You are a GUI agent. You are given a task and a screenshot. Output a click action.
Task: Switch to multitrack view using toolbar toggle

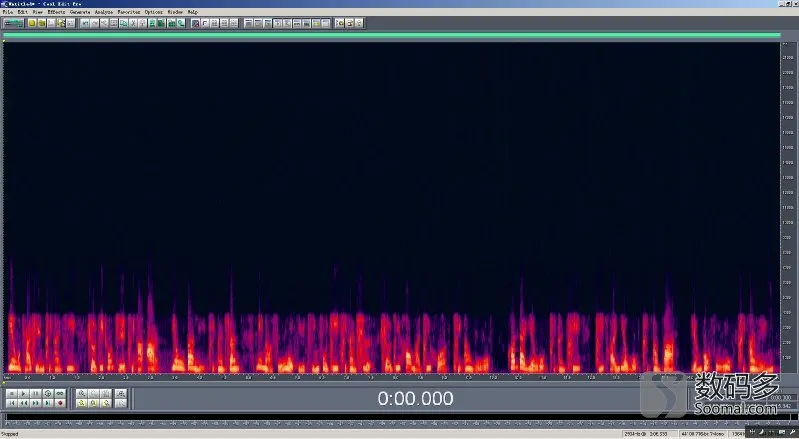pos(14,23)
